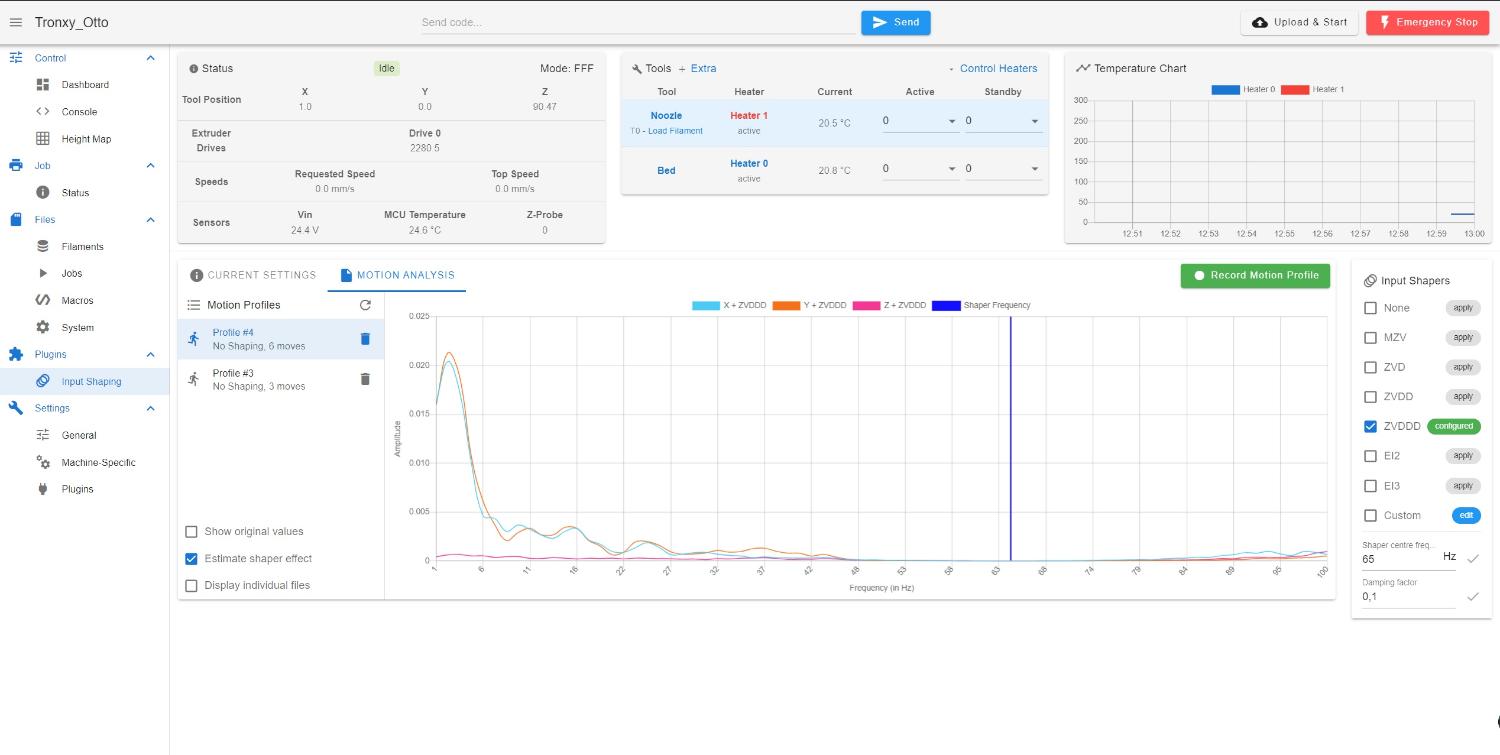Open Height Map from sidebar

(x=86, y=139)
